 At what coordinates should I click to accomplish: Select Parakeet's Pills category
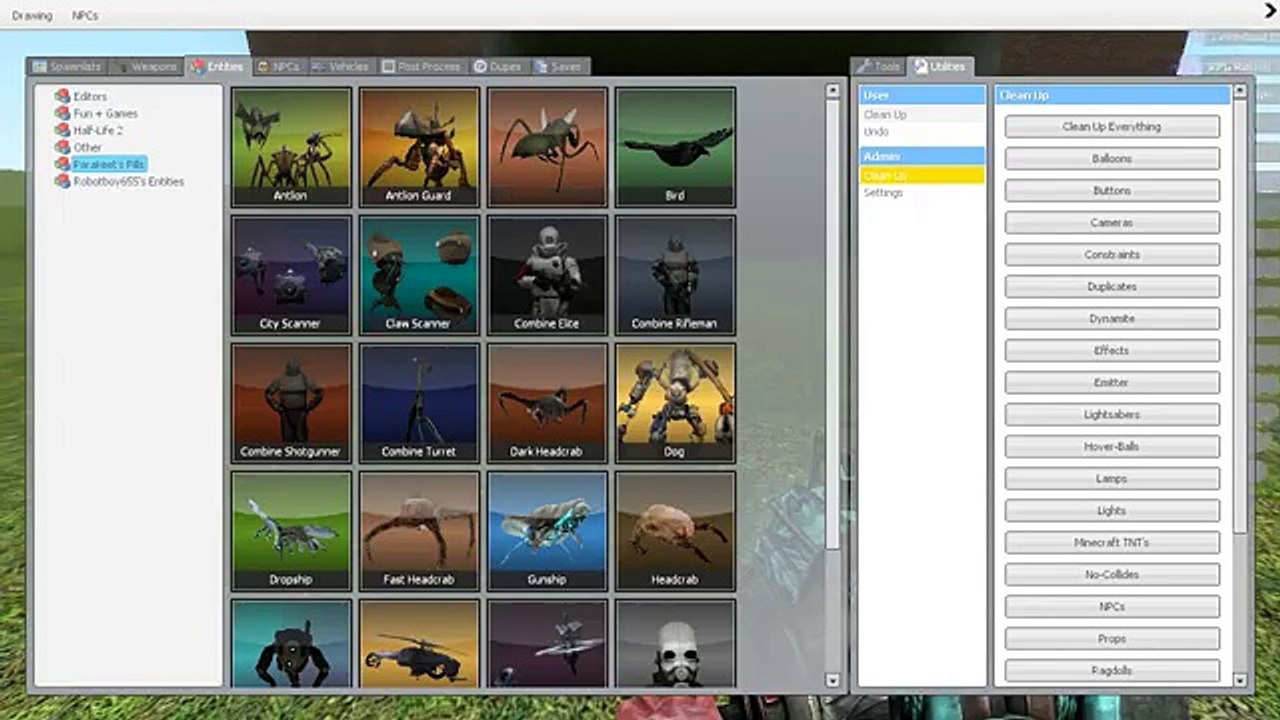tap(109, 164)
